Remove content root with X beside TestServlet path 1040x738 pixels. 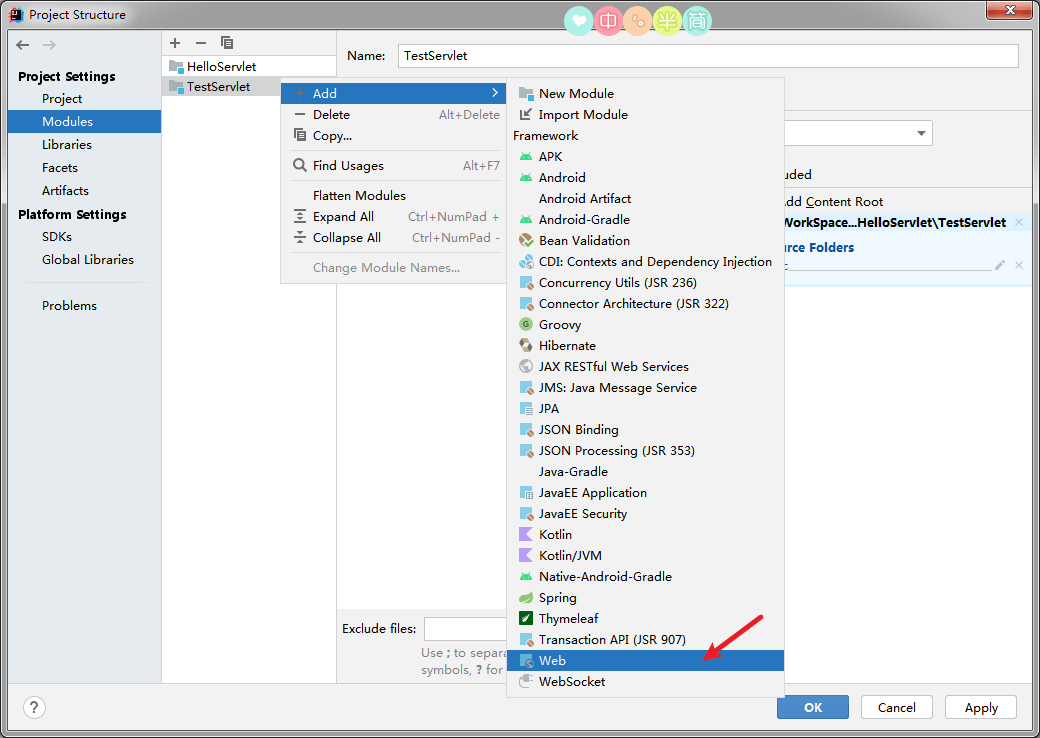tap(1019, 222)
